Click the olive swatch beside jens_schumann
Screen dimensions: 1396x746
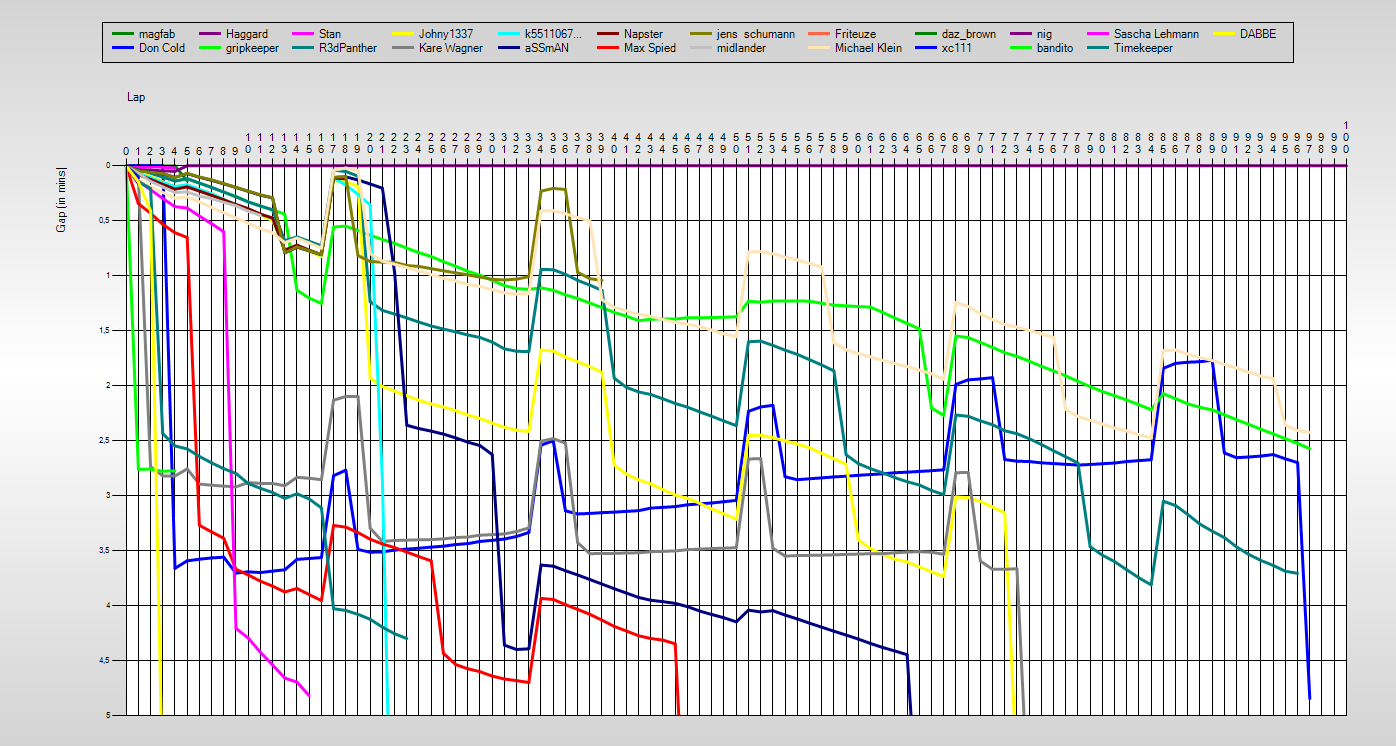point(700,35)
